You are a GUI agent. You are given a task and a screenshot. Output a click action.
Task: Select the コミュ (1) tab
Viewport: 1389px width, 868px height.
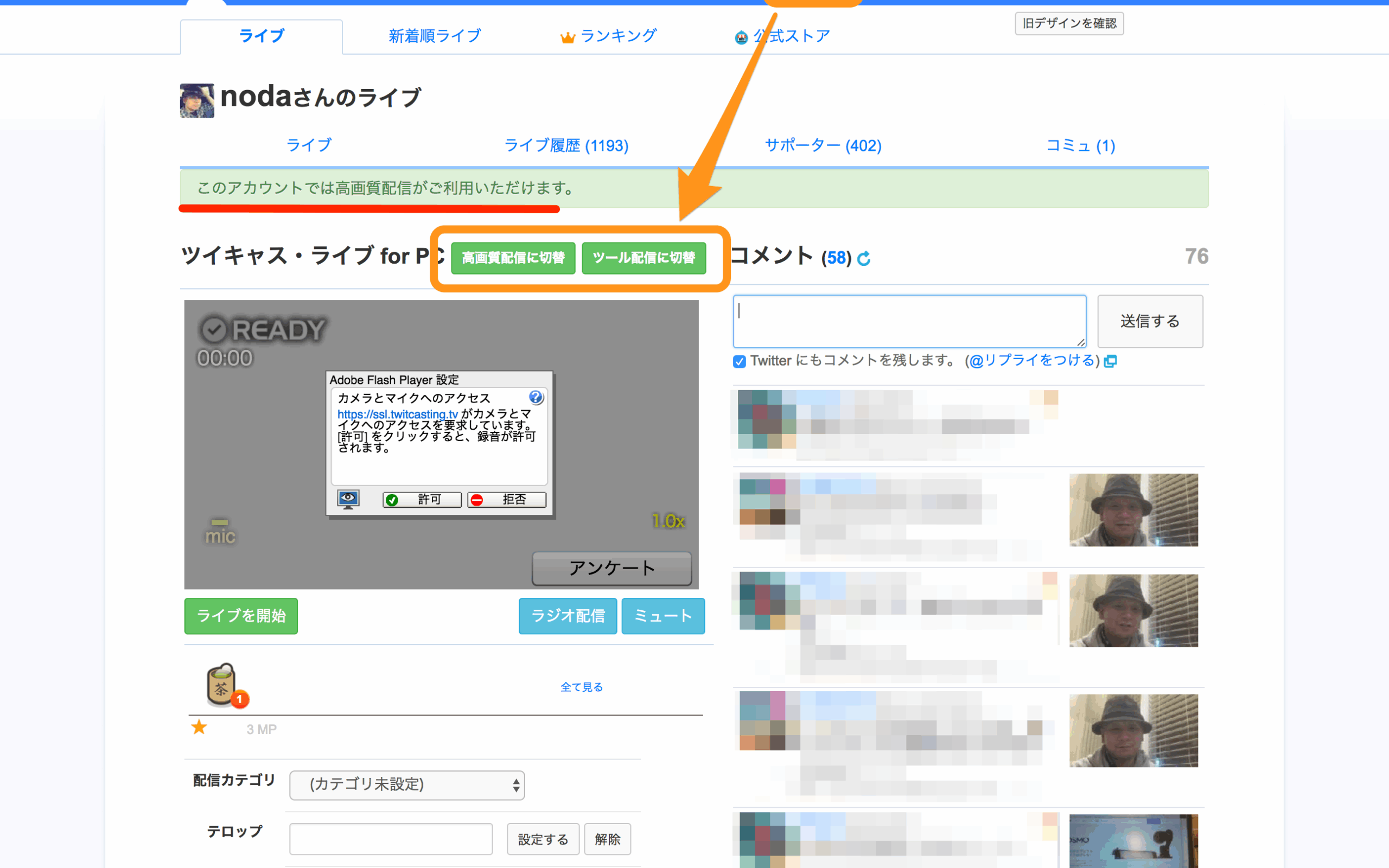pos(1080,146)
